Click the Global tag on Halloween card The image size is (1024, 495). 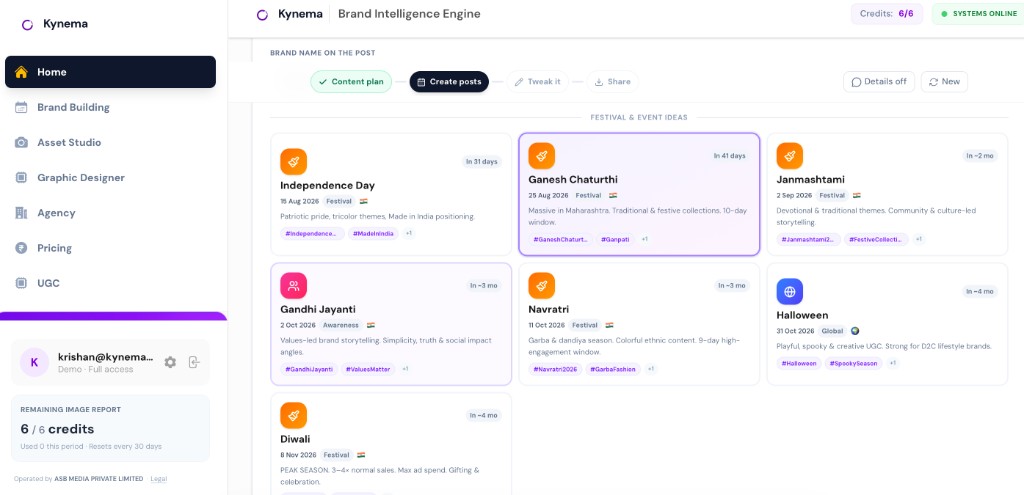(x=832, y=331)
